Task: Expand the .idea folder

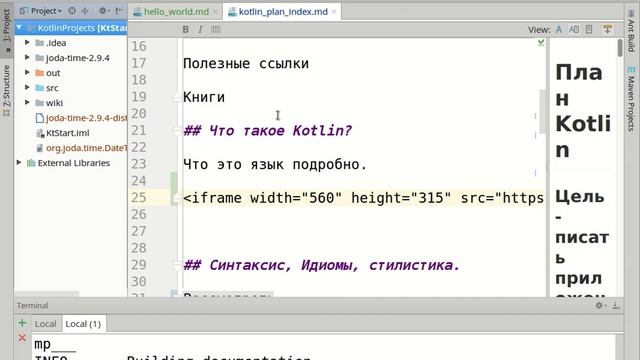Action: [x=27, y=42]
